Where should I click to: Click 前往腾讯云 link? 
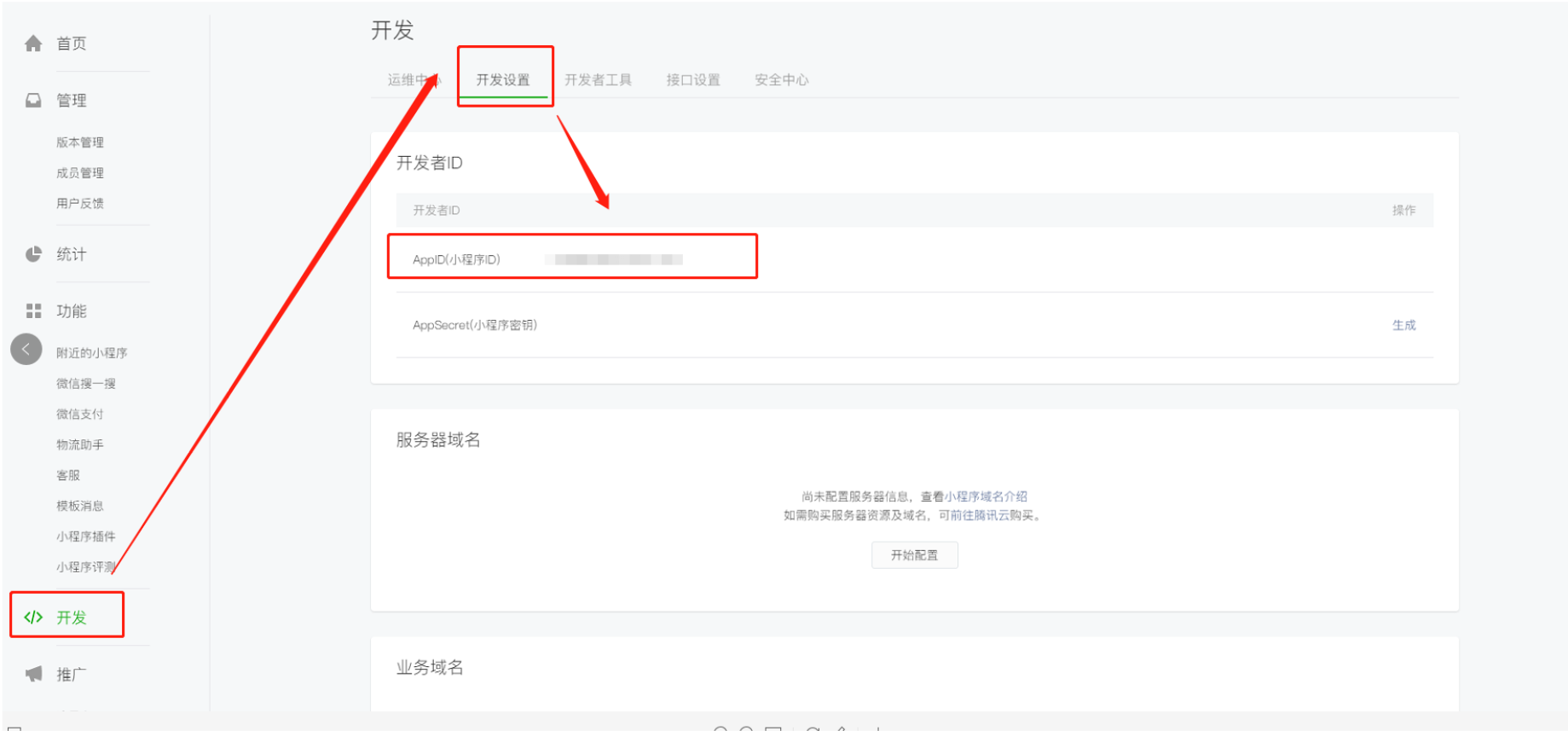980,515
